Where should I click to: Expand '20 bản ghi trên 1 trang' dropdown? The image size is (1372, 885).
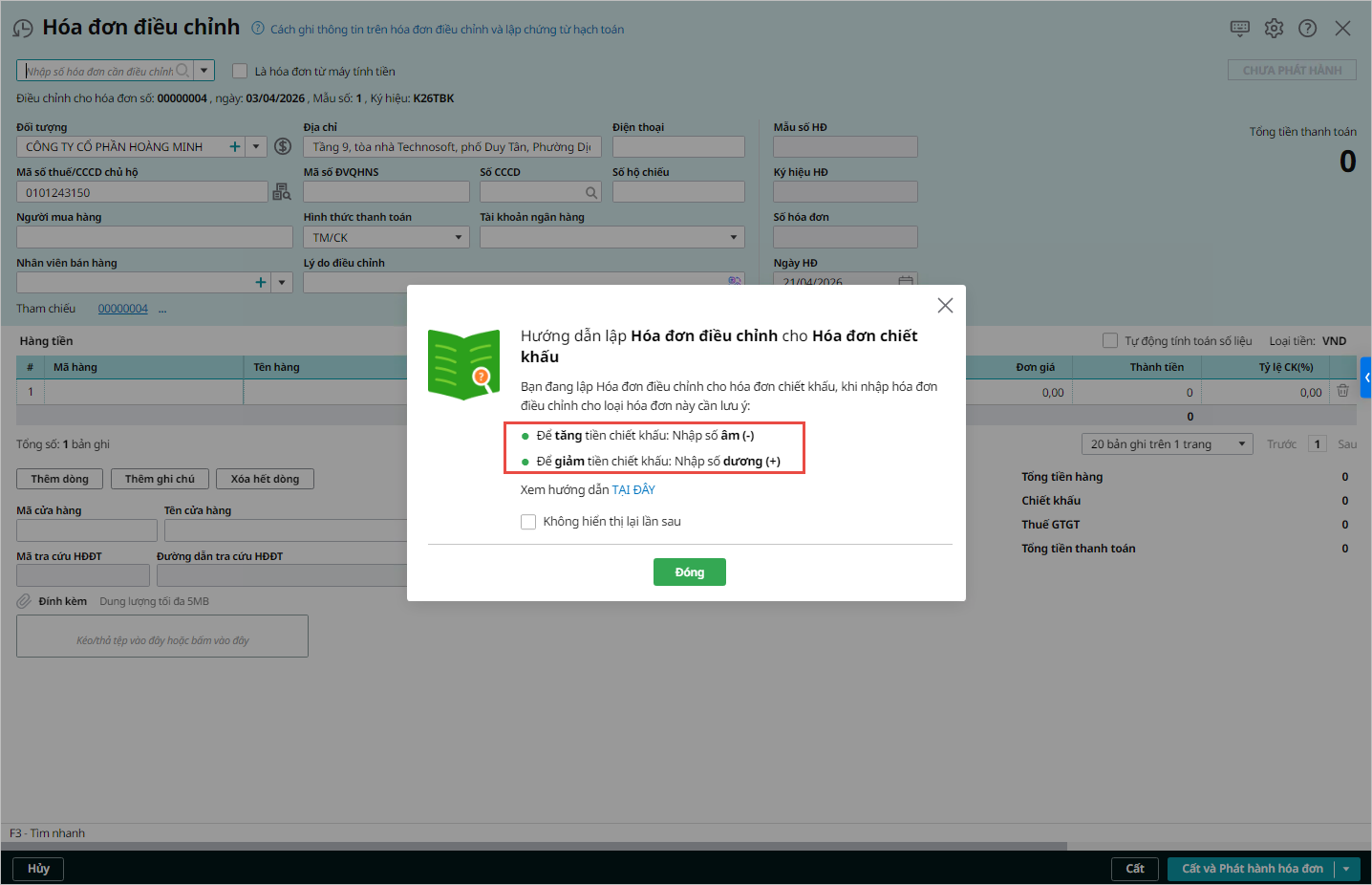[x=1241, y=443]
